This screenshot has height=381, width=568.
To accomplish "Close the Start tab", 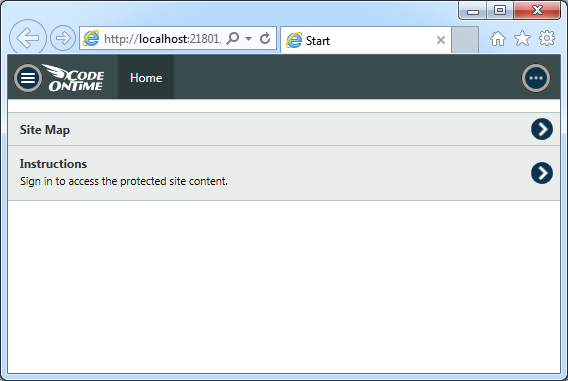I will click(441, 40).
